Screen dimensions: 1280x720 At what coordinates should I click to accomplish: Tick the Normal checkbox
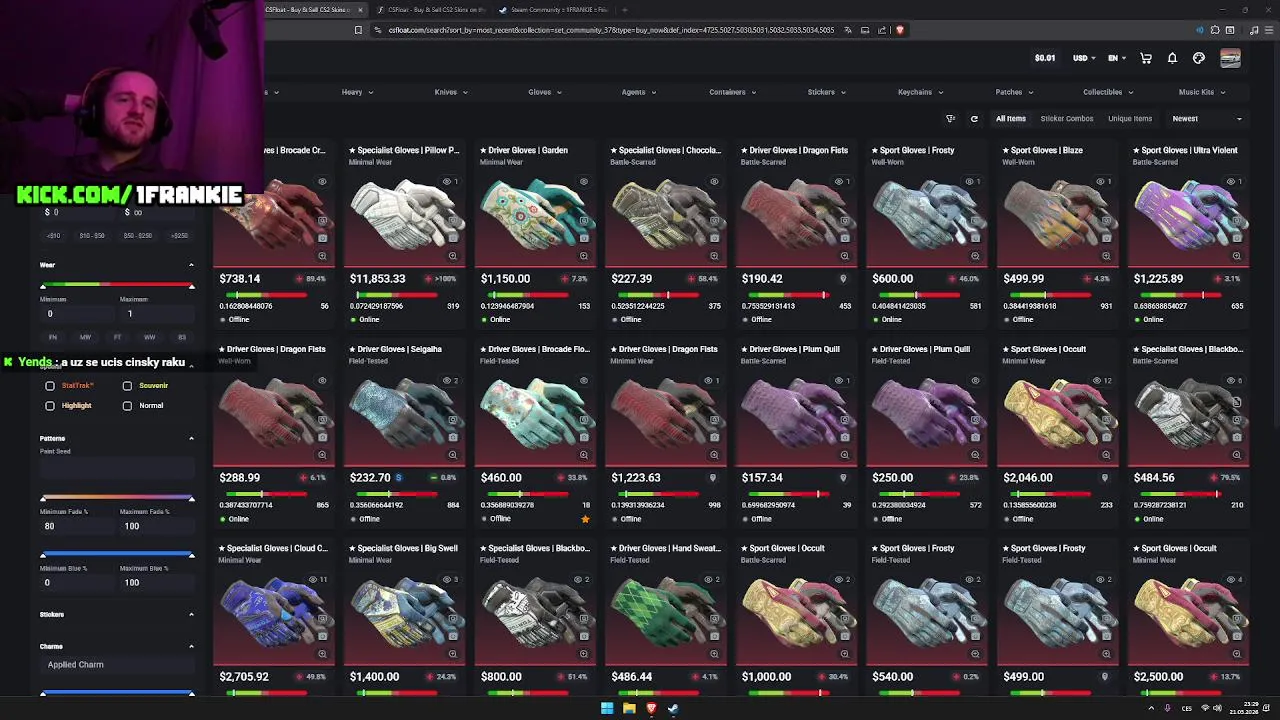pyautogui.click(x=127, y=406)
